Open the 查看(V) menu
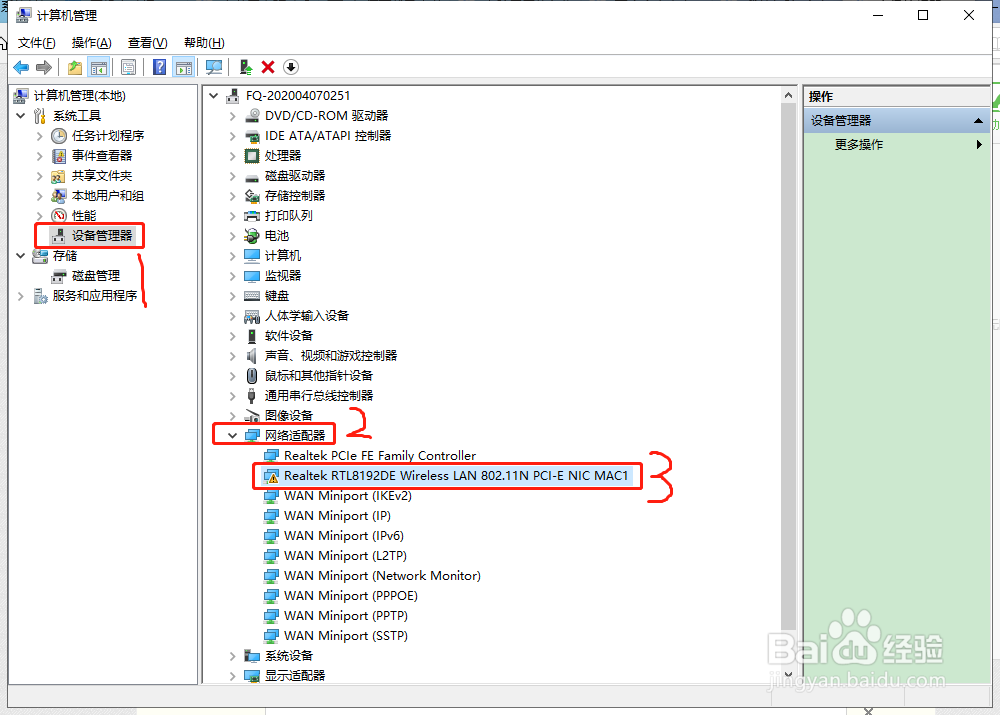 click(147, 43)
